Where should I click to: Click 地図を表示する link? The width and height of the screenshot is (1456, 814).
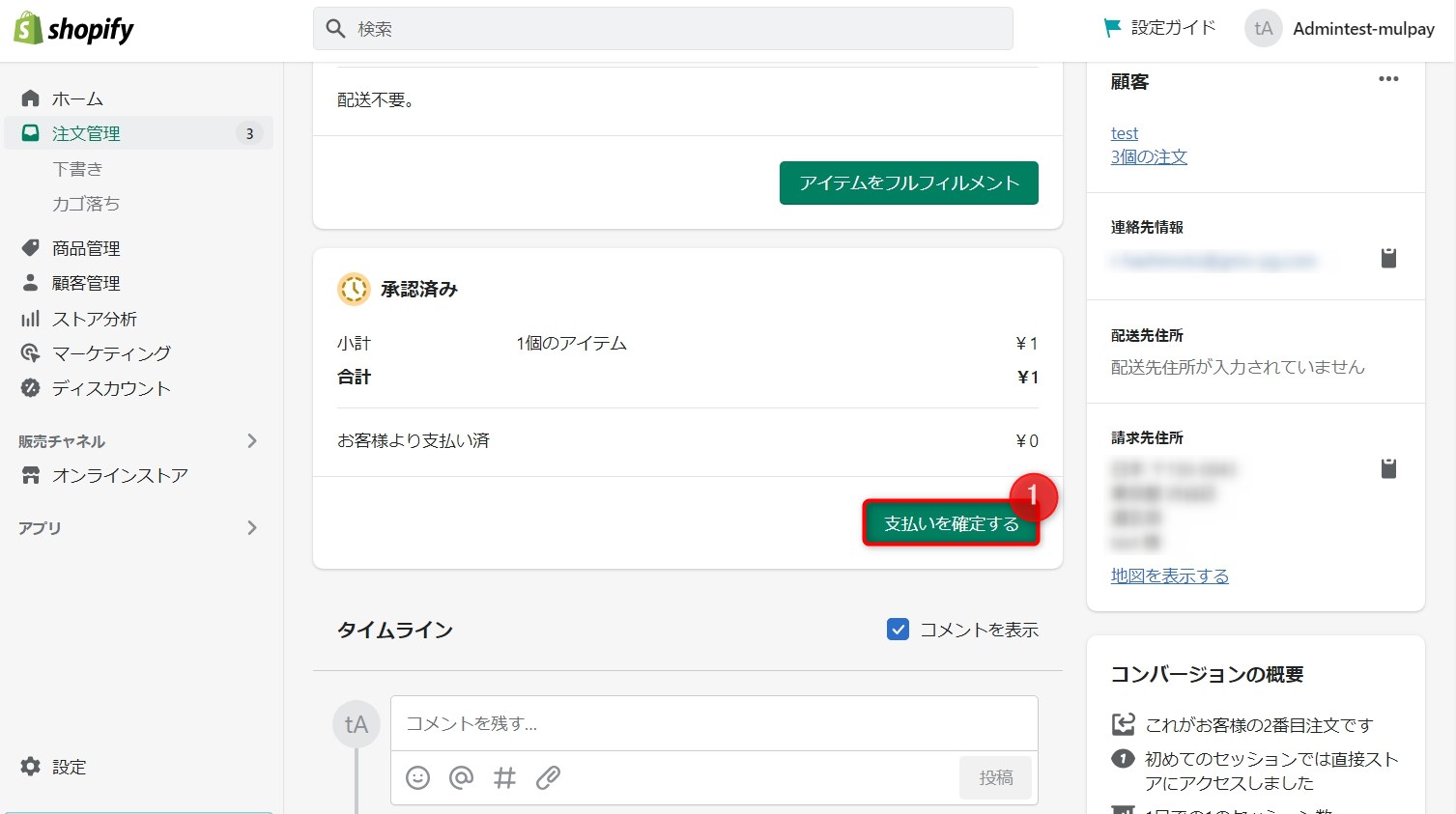point(1170,575)
